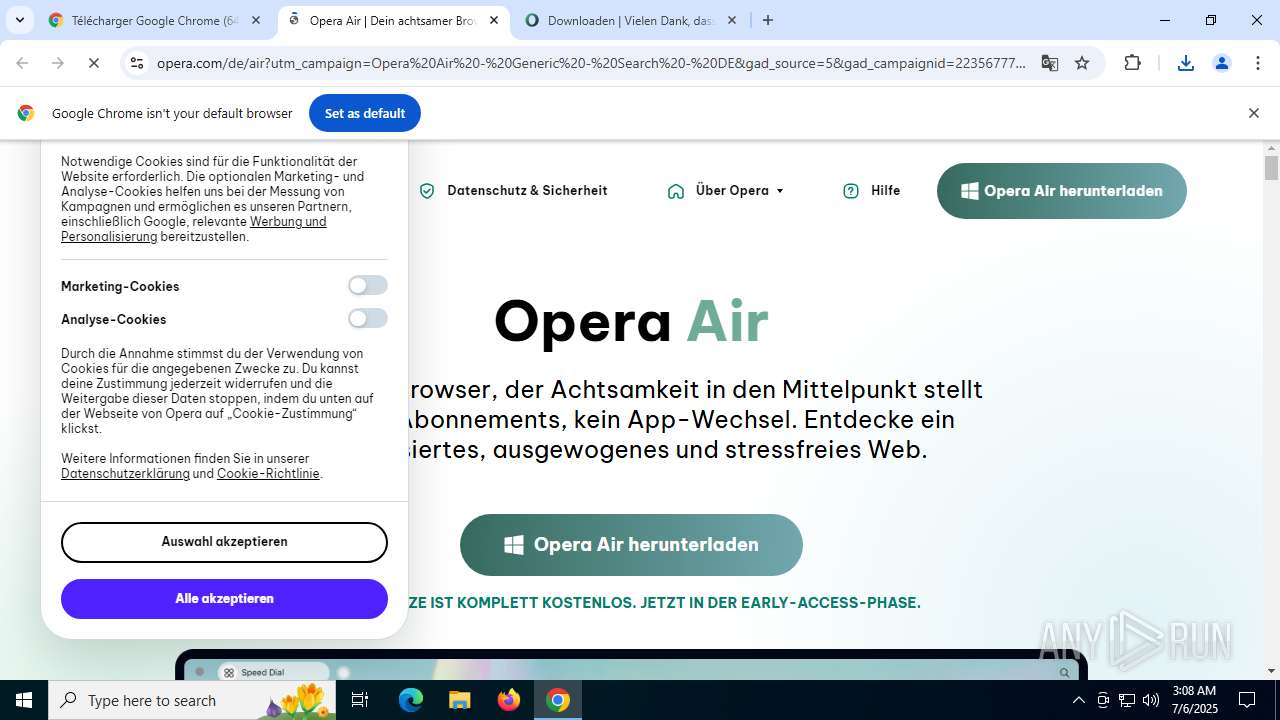Click main Opera Air herunterladen button
Image resolution: width=1280 pixels, height=720 pixels.
click(631, 545)
